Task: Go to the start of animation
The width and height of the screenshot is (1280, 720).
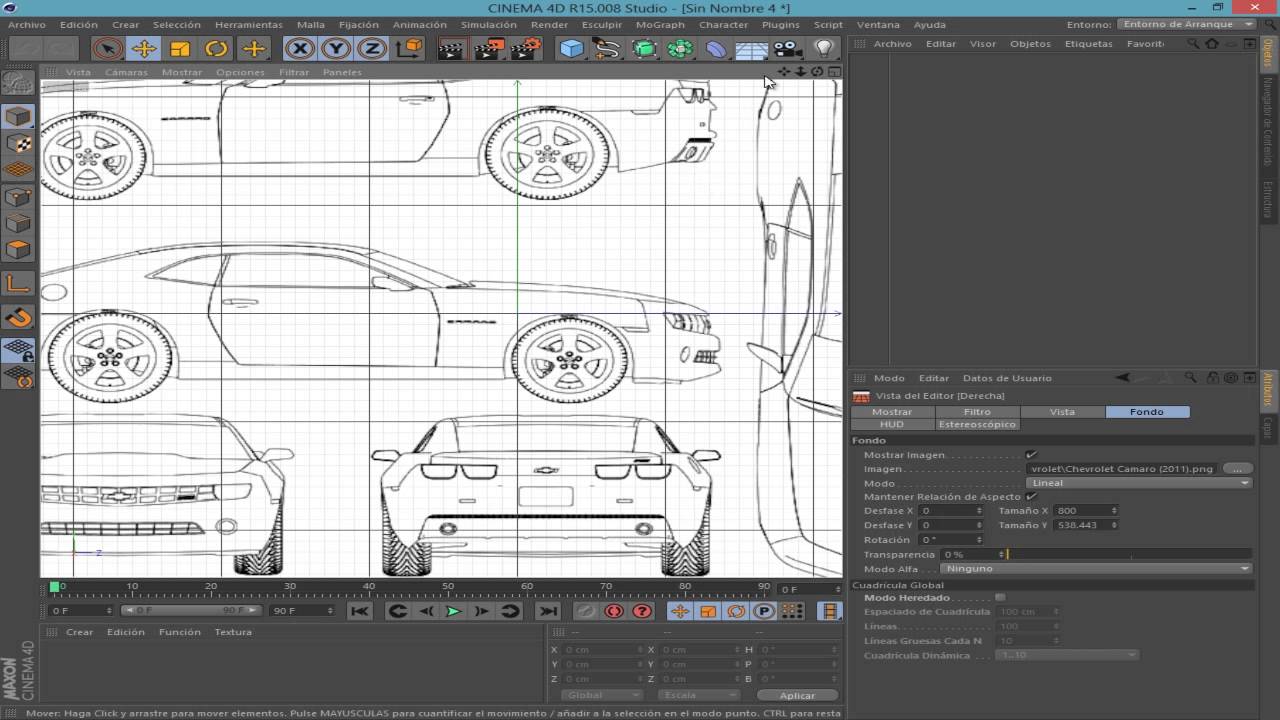Action: pyautogui.click(x=360, y=611)
